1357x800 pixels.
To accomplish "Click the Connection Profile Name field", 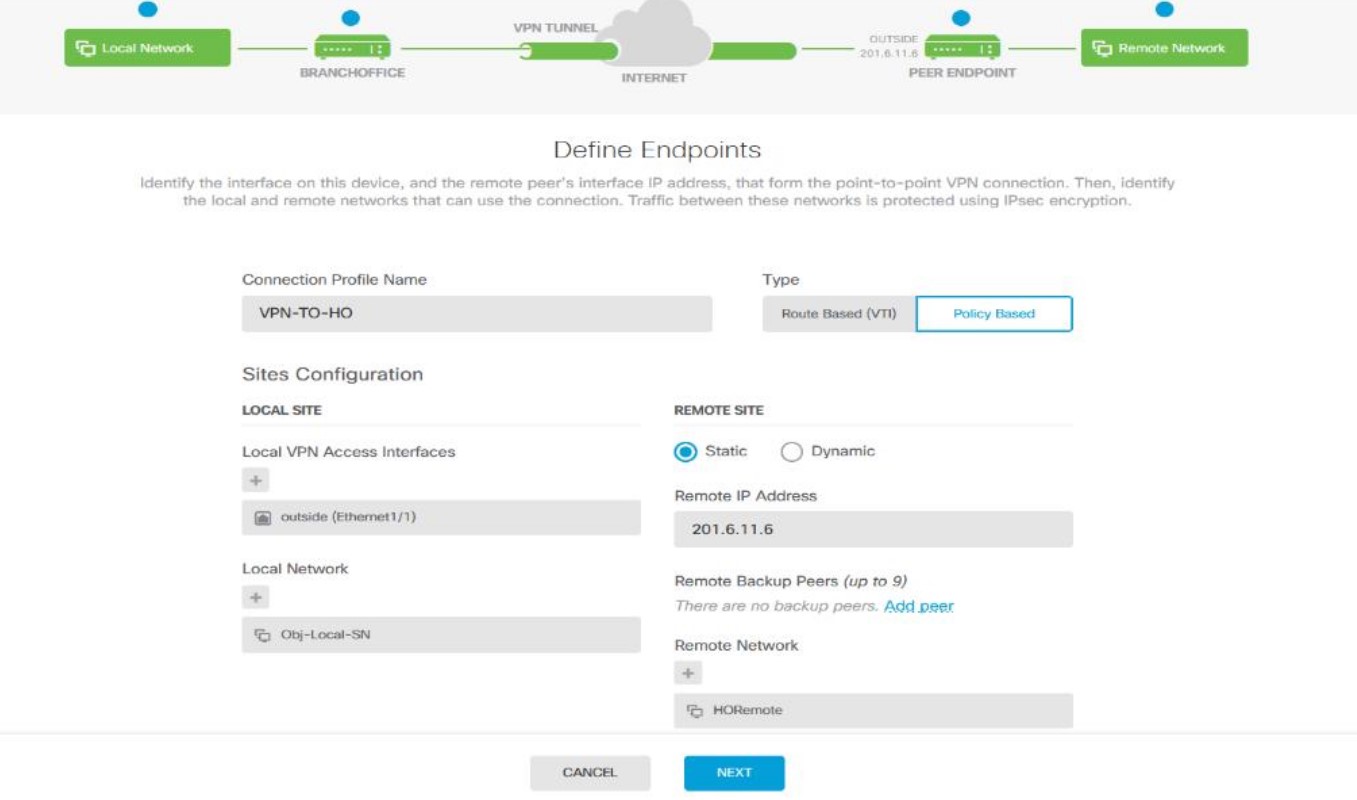I will 476,314.
